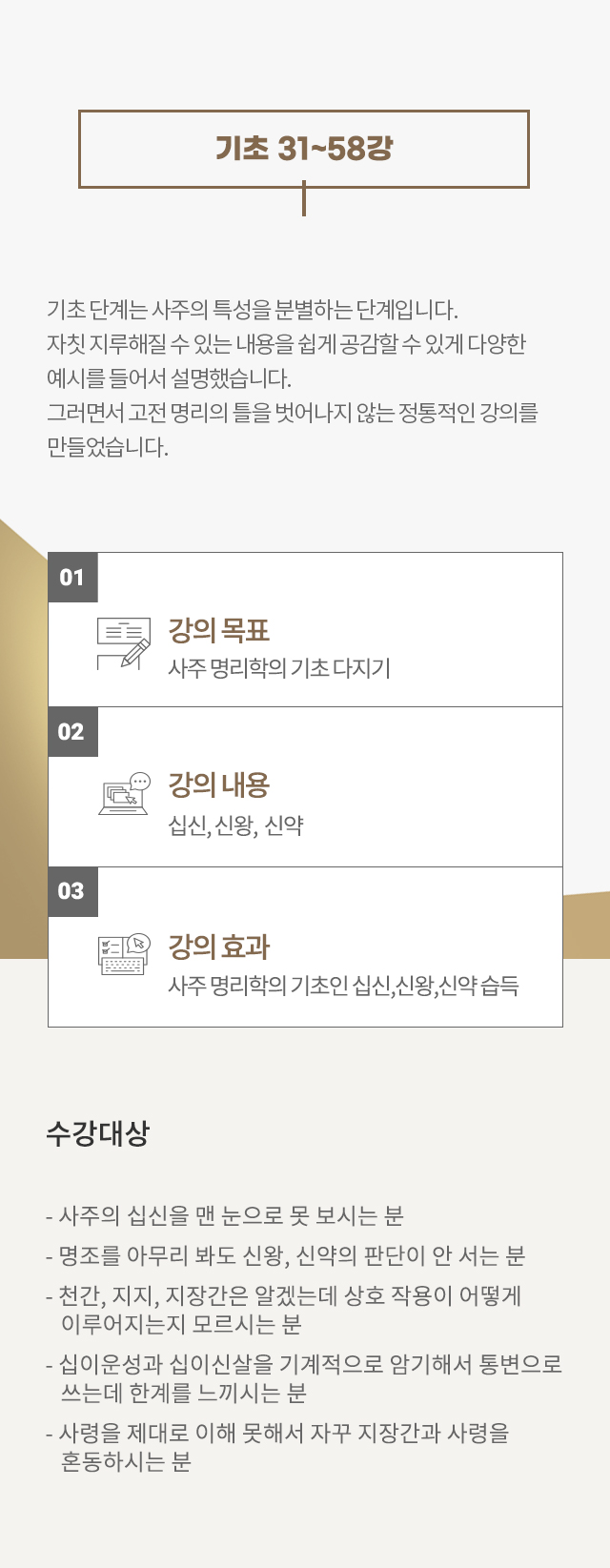Click the text 사주 명리학의 기초 다지기

click(x=279, y=668)
